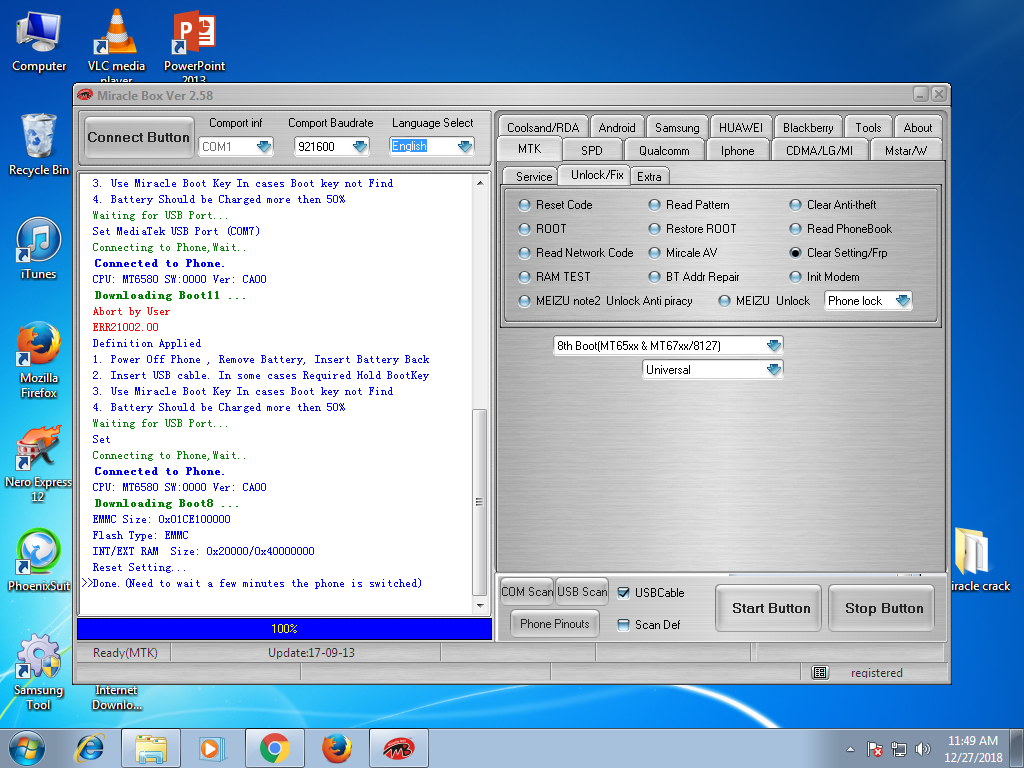The width and height of the screenshot is (1024, 768).
Task: Open PhoenixSuit desktop shortcut
Action: [39, 560]
